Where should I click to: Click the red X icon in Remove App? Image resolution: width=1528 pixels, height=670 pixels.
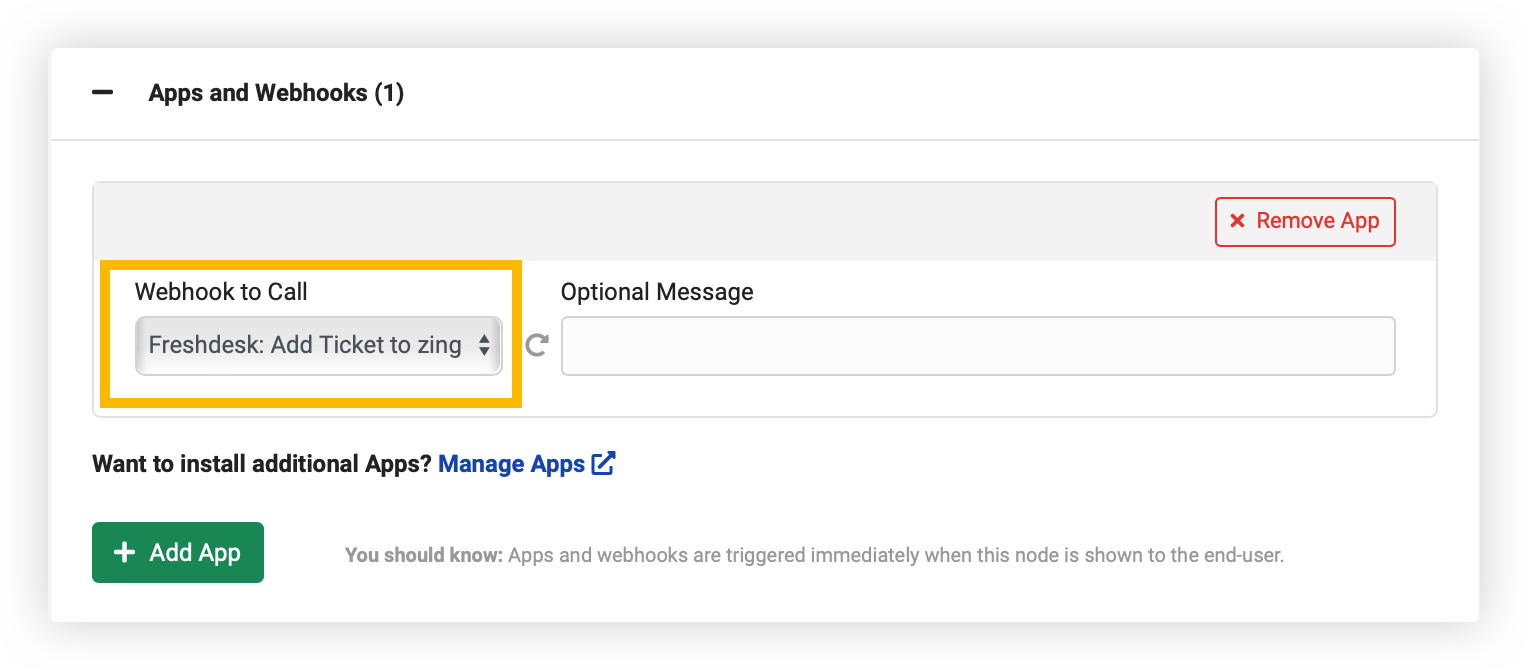[x=1237, y=221]
